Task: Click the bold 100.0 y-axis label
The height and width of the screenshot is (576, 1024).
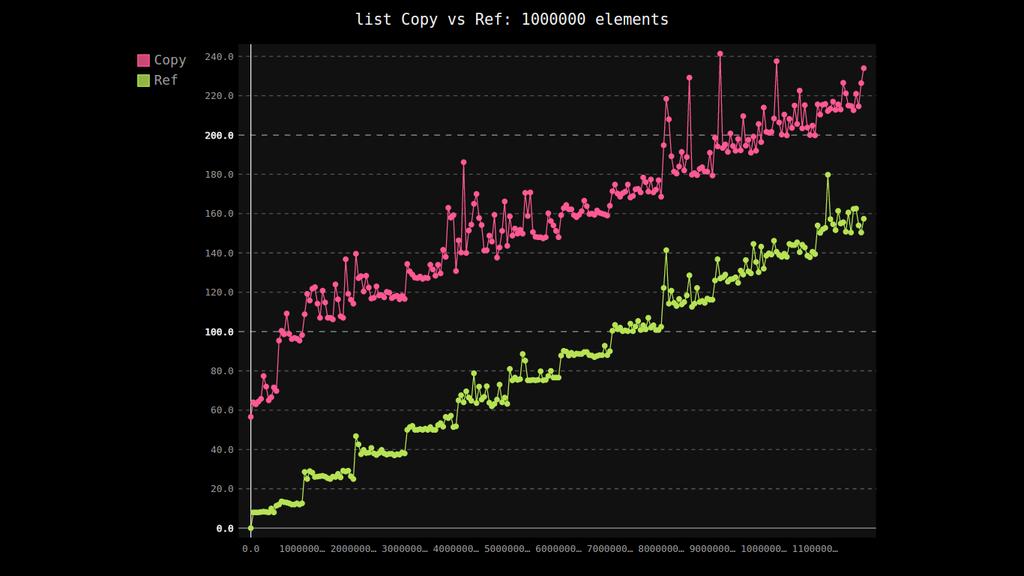Action: click(219, 332)
